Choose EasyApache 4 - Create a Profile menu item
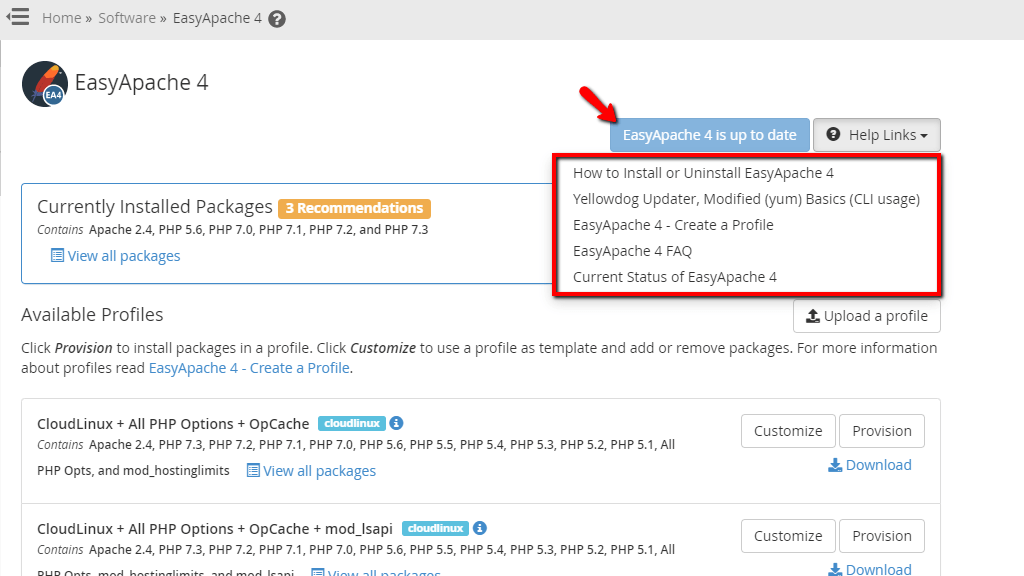Image resolution: width=1024 pixels, height=576 pixels. [673, 225]
